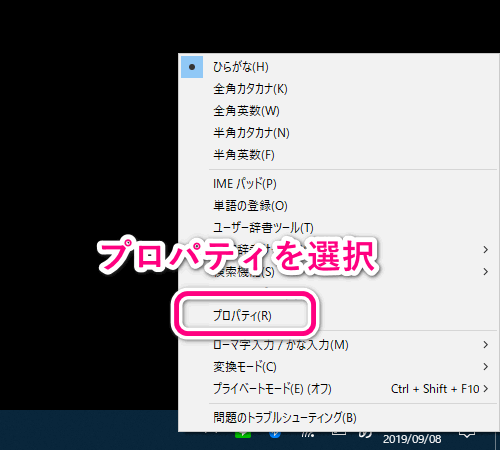Expand プライベートモード(E) (オフ) submenu
The width and height of the screenshot is (500, 450).
339,389
